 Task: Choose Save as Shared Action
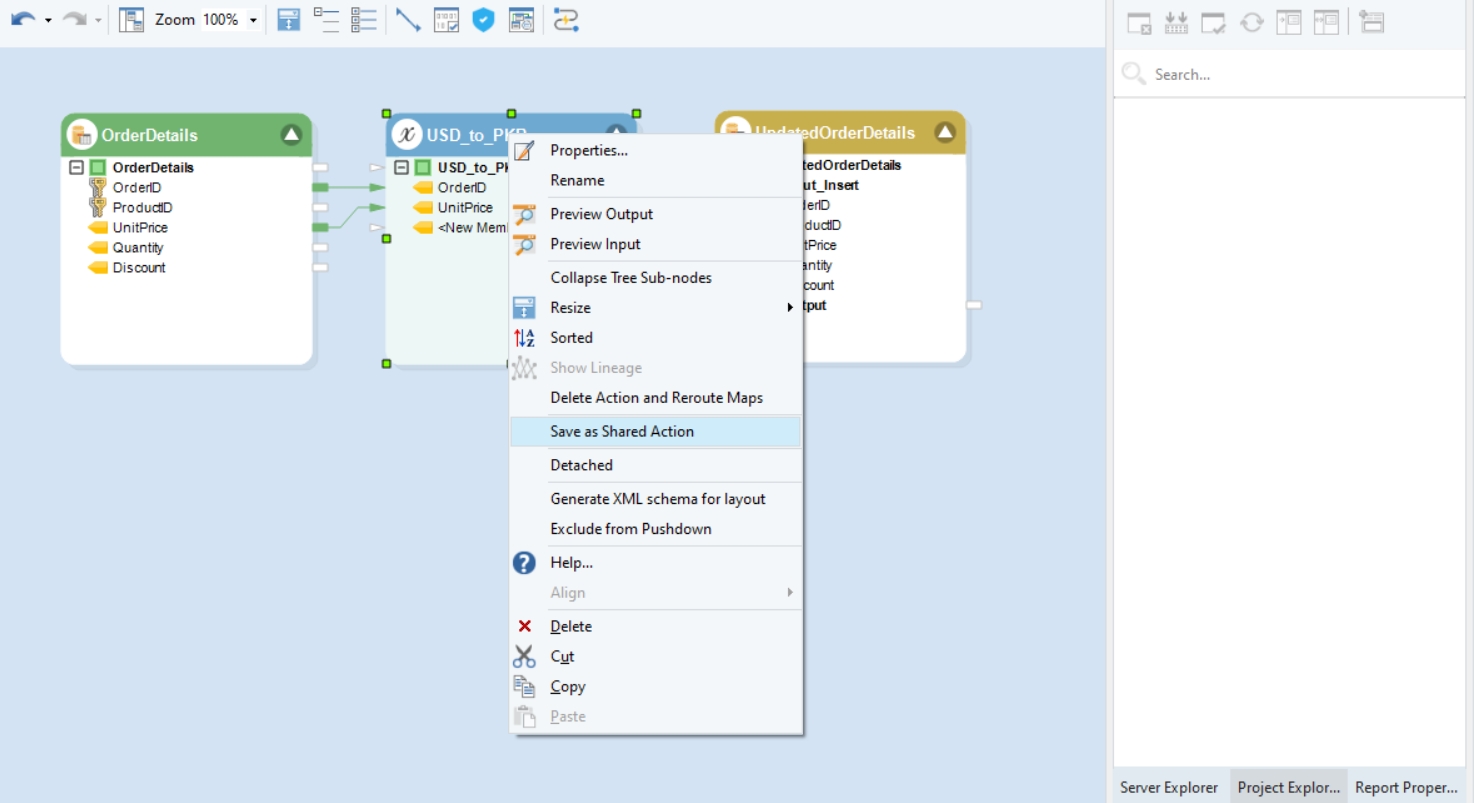(622, 432)
